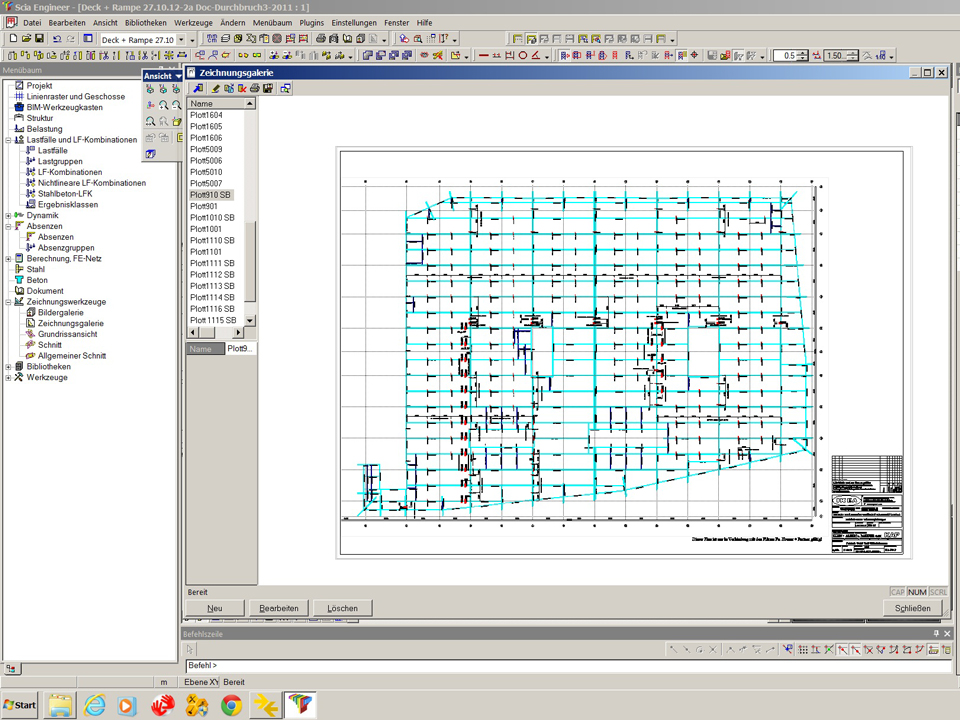
Task: Expand the Bibliotheken tree node
Action: (x=8, y=367)
